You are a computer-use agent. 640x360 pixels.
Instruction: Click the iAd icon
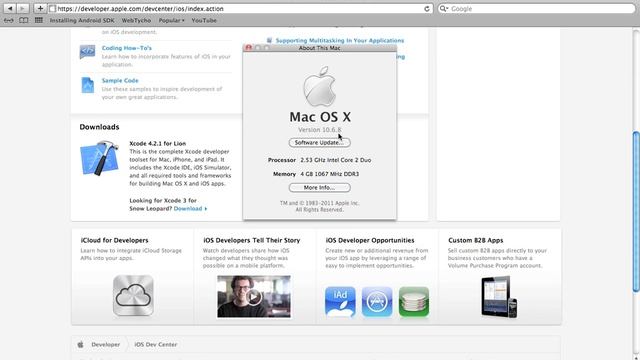coord(340,302)
